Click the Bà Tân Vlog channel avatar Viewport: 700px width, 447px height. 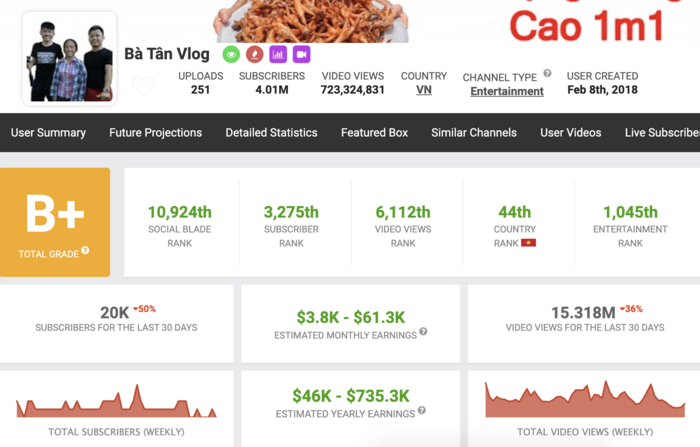point(69,59)
